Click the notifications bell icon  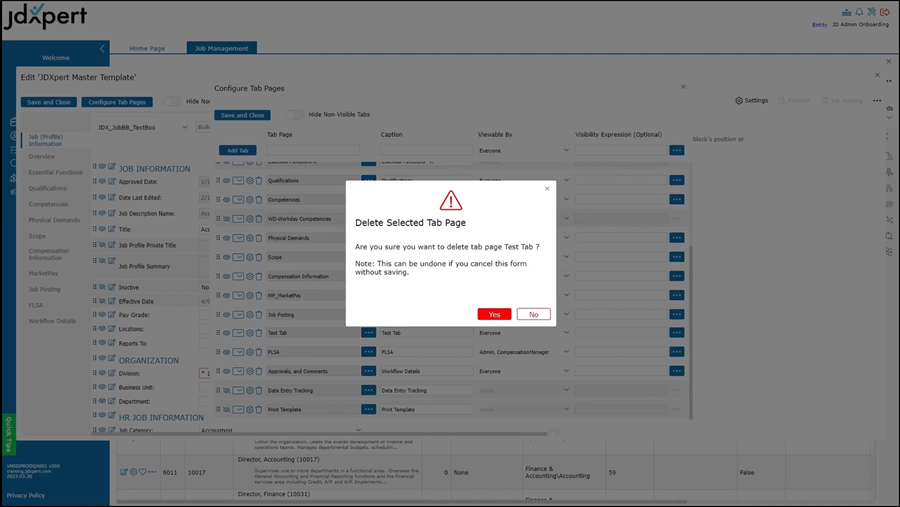pyautogui.click(x=859, y=12)
